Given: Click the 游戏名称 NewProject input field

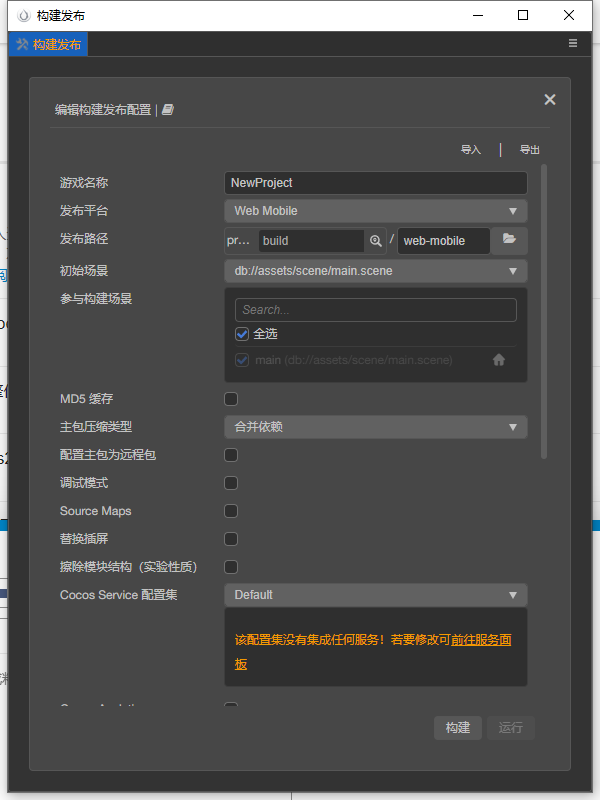Looking at the screenshot, I should (x=376, y=183).
